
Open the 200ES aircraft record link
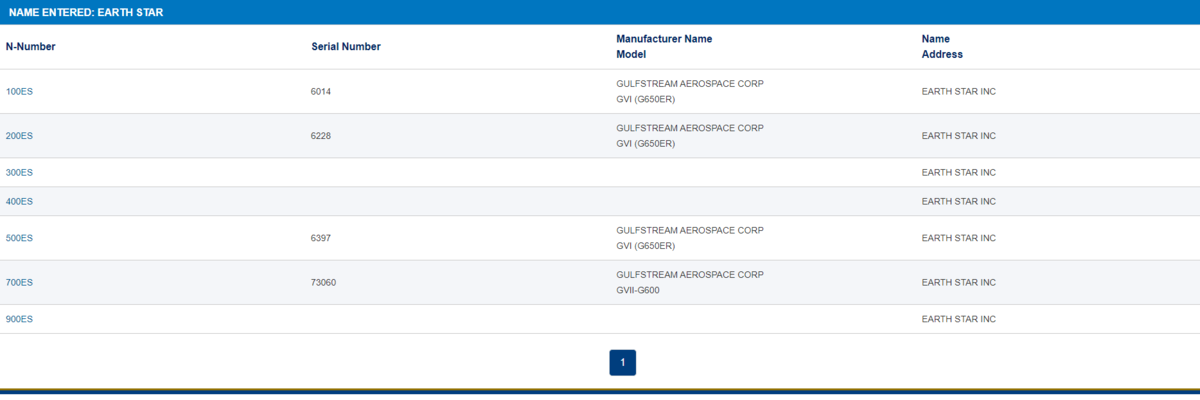(19, 136)
